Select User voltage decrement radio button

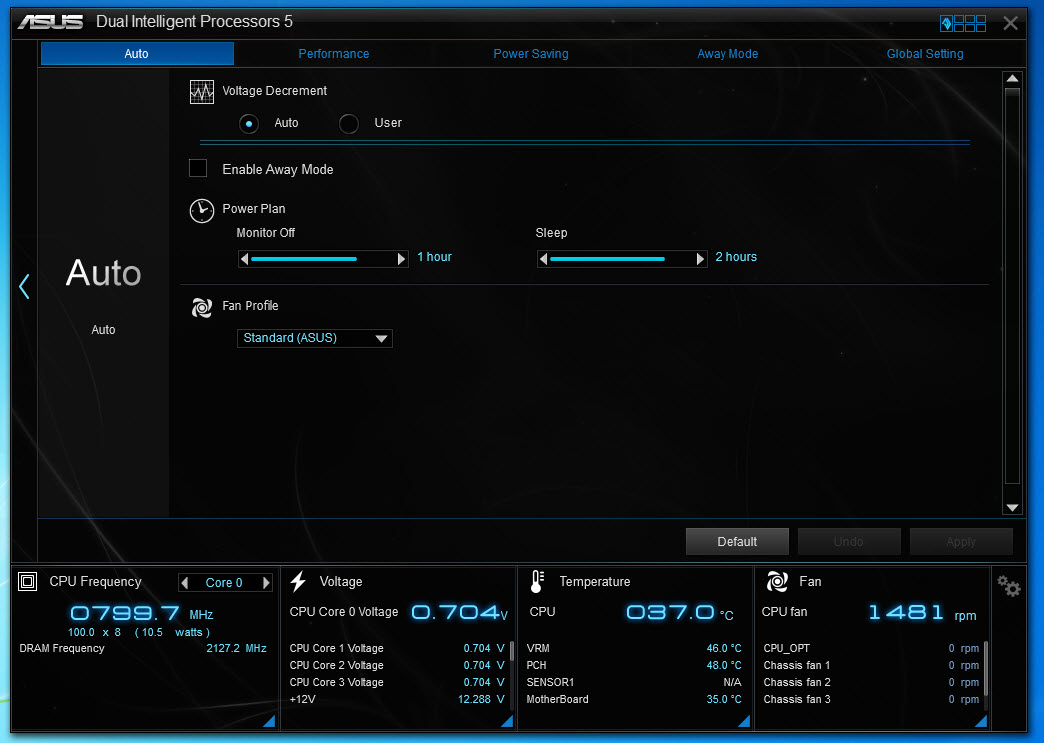(x=349, y=124)
